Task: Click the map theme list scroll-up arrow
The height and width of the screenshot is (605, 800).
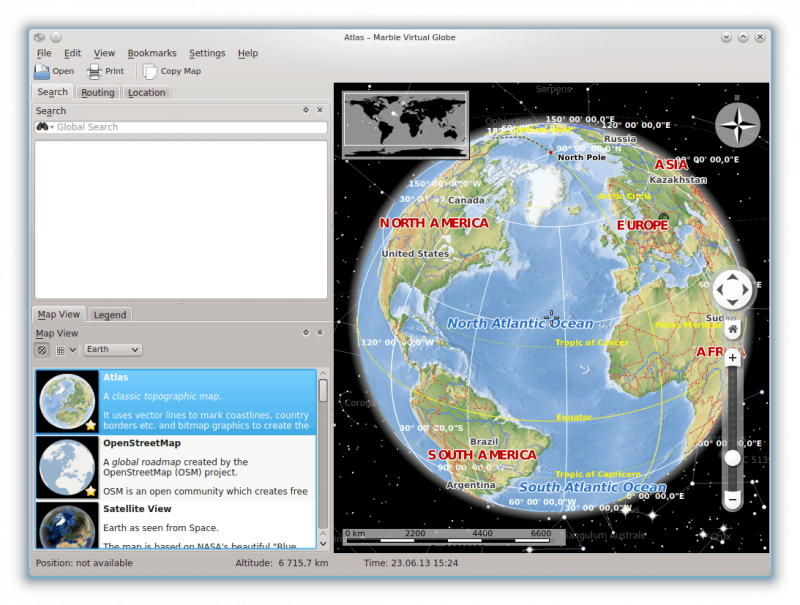Action: [x=323, y=374]
